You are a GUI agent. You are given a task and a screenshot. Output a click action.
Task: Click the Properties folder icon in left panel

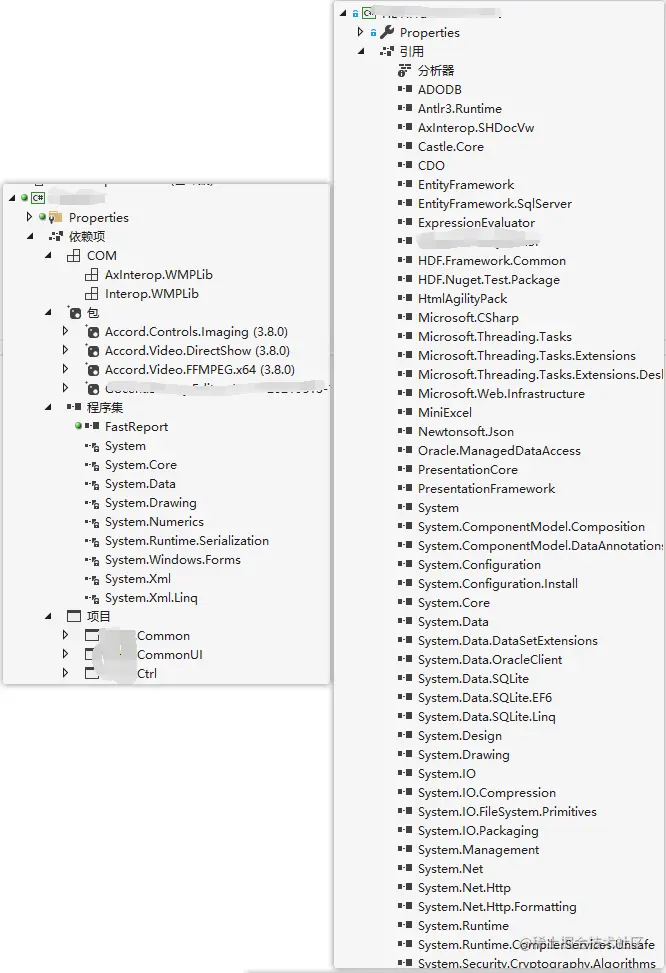56,217
